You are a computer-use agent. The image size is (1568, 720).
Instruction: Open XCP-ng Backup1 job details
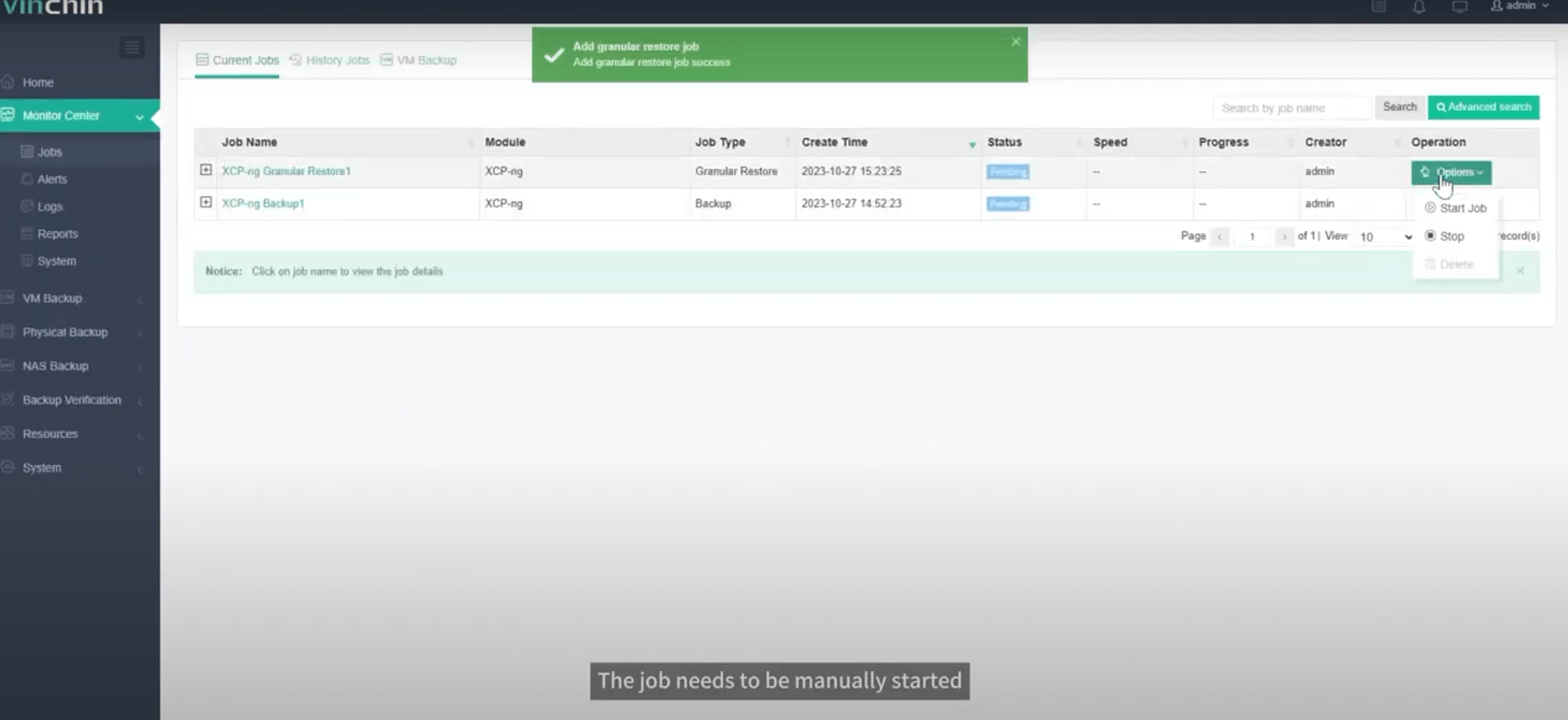click(x=263, y=203)
